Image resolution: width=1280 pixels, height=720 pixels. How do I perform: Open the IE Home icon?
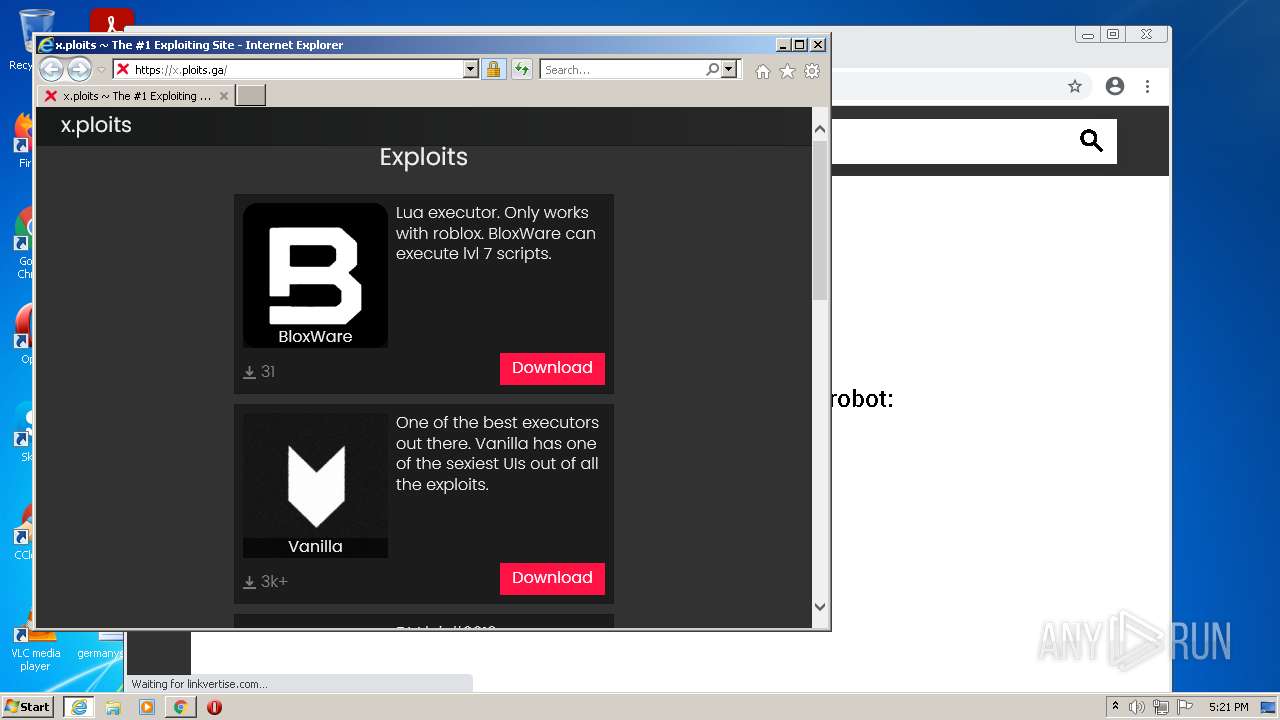(x=763, y=71)
